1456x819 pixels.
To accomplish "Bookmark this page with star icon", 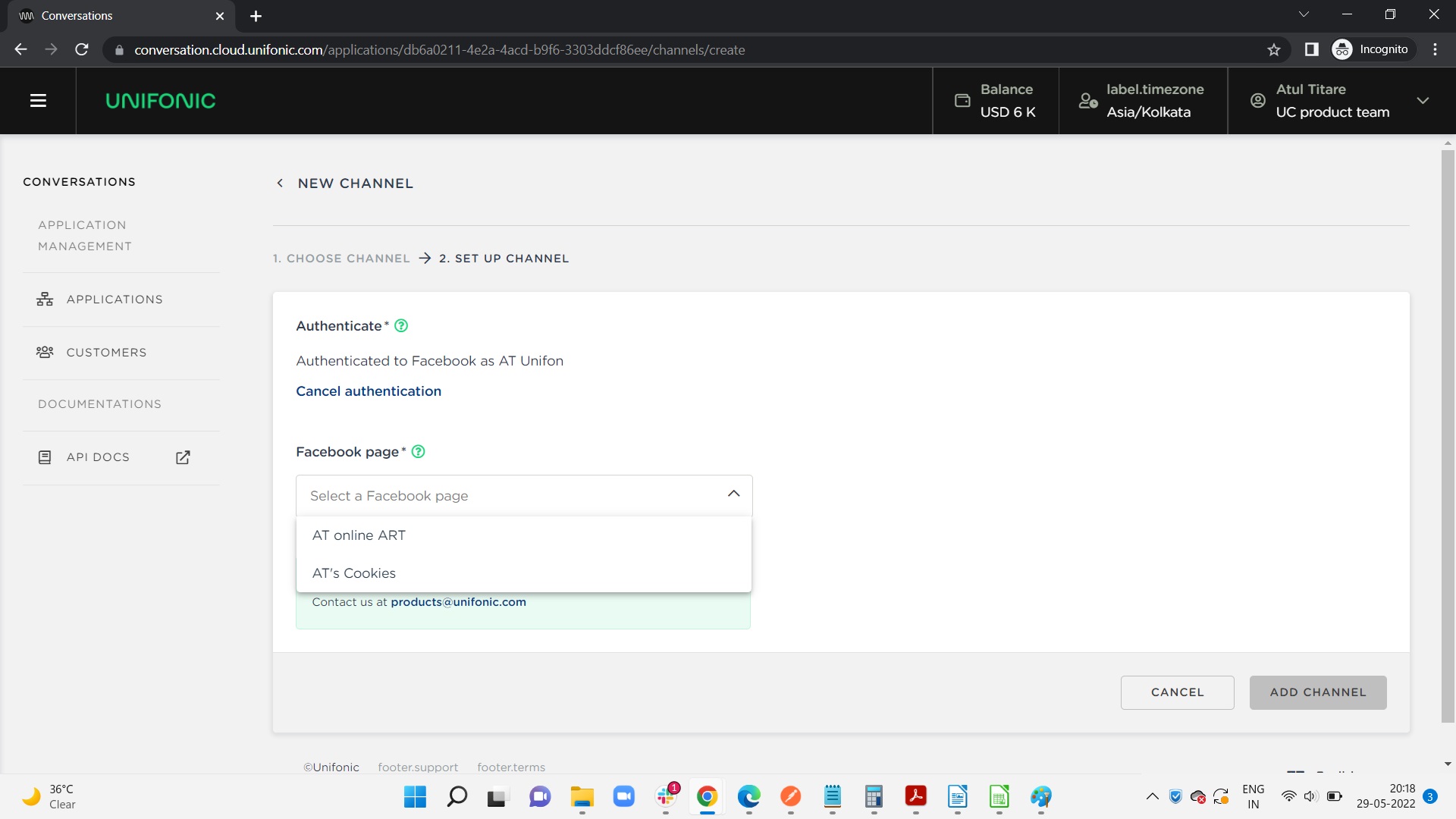I will click(1273, 50).
